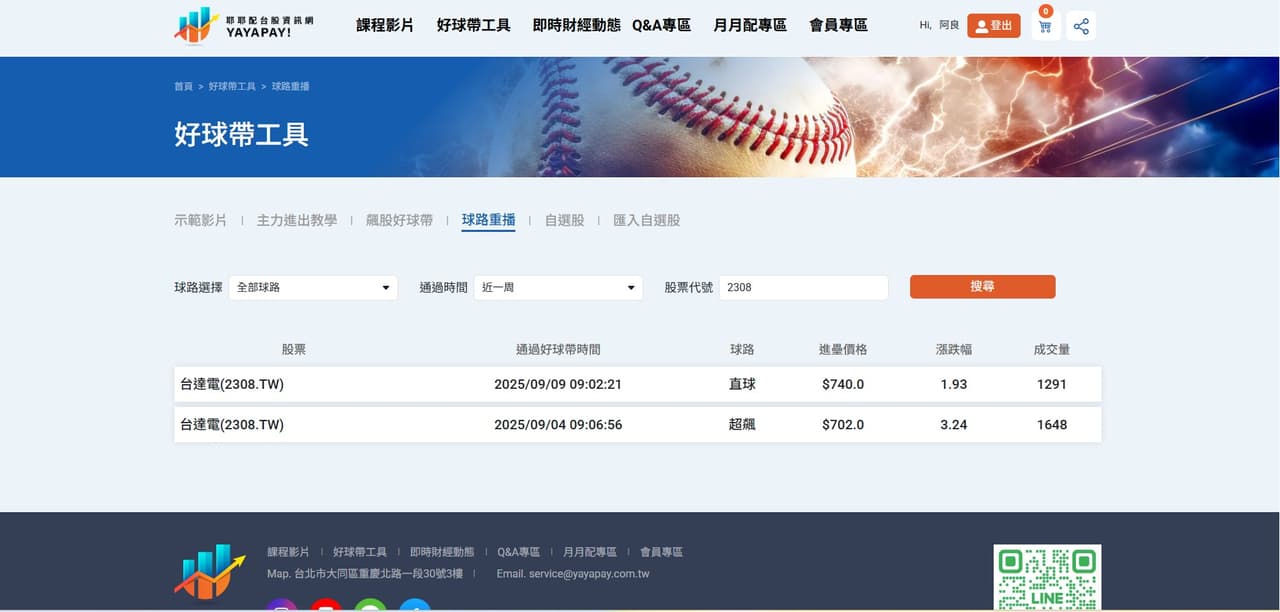Image resolution: width=1280 pixels, height=612 pixels.
Task: Open the LINE QR code image
Action: [x=1047, y=578]
